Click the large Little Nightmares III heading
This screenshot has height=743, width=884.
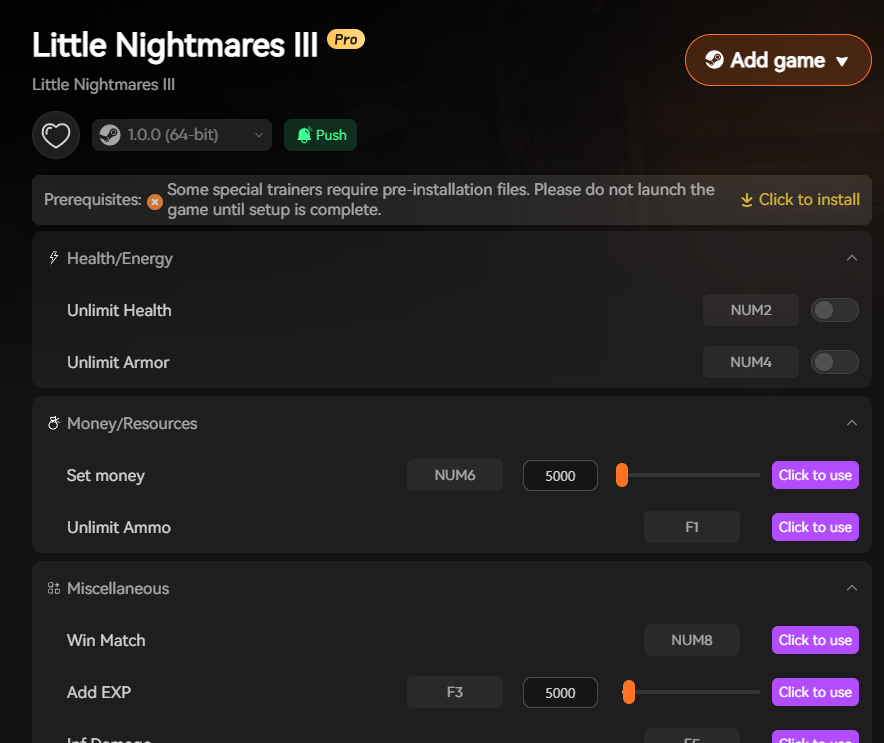pyautogui.click(x=175, y=45)
